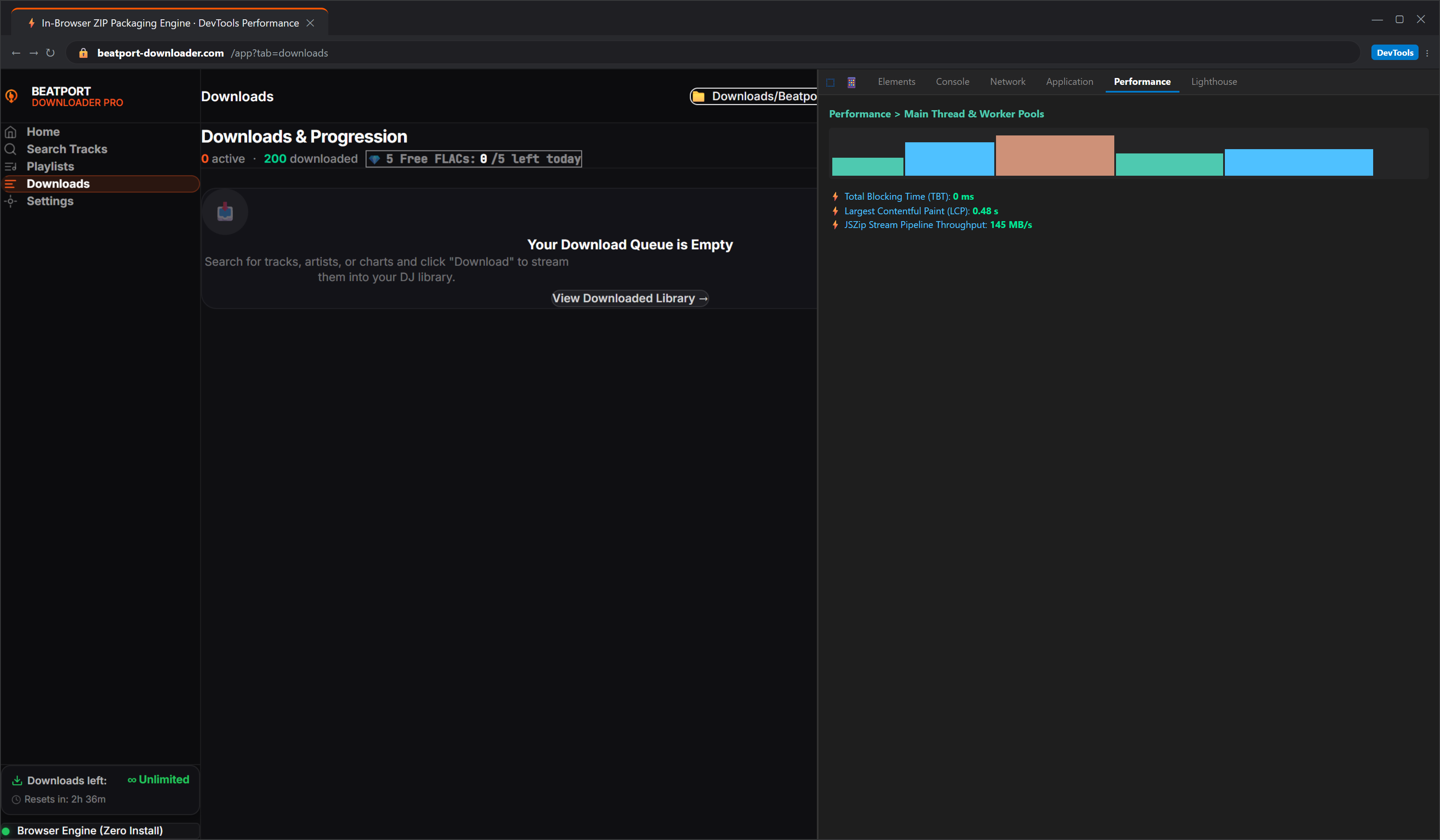Viewport: 1440px width, 840px height.
Task: Click the green Browser Engine status dot
Action: pyautogui.click(x=6, y=831)
